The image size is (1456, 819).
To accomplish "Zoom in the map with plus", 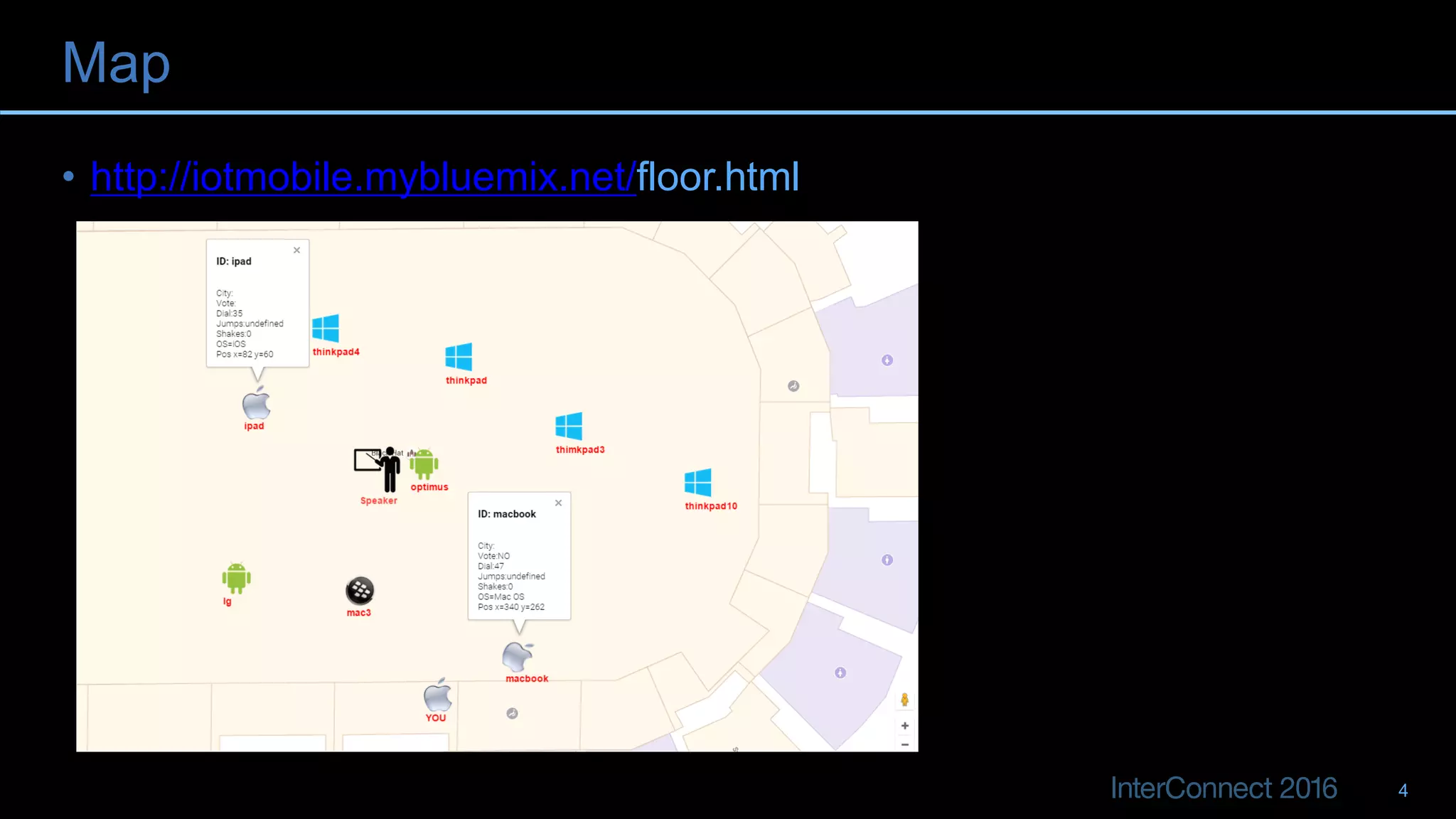I will [x=905, y=726].
